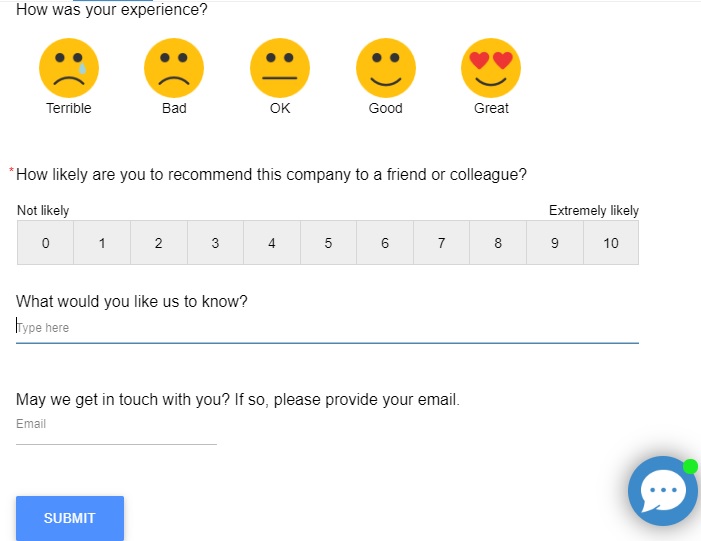Select score 7 on the scale
Viewport: 701px width, 541px height.
point(441,243)
